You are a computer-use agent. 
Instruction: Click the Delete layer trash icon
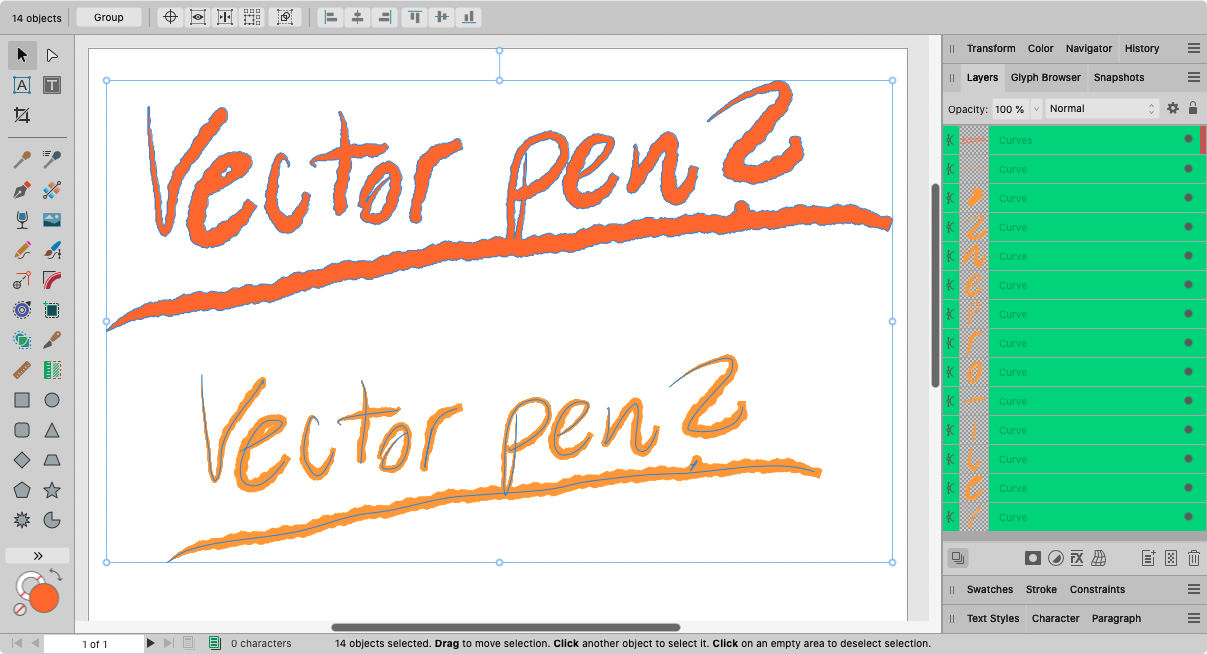click(x=1194, y=558)
